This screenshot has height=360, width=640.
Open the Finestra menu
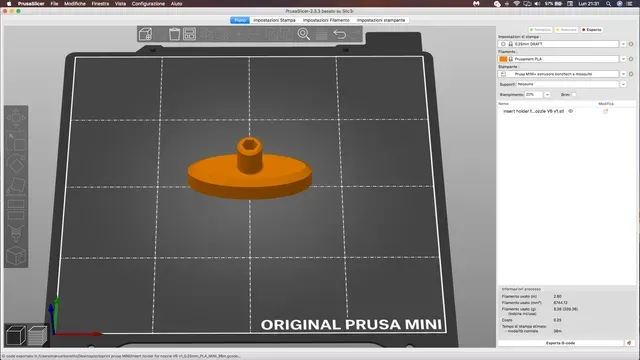point(100,4)
